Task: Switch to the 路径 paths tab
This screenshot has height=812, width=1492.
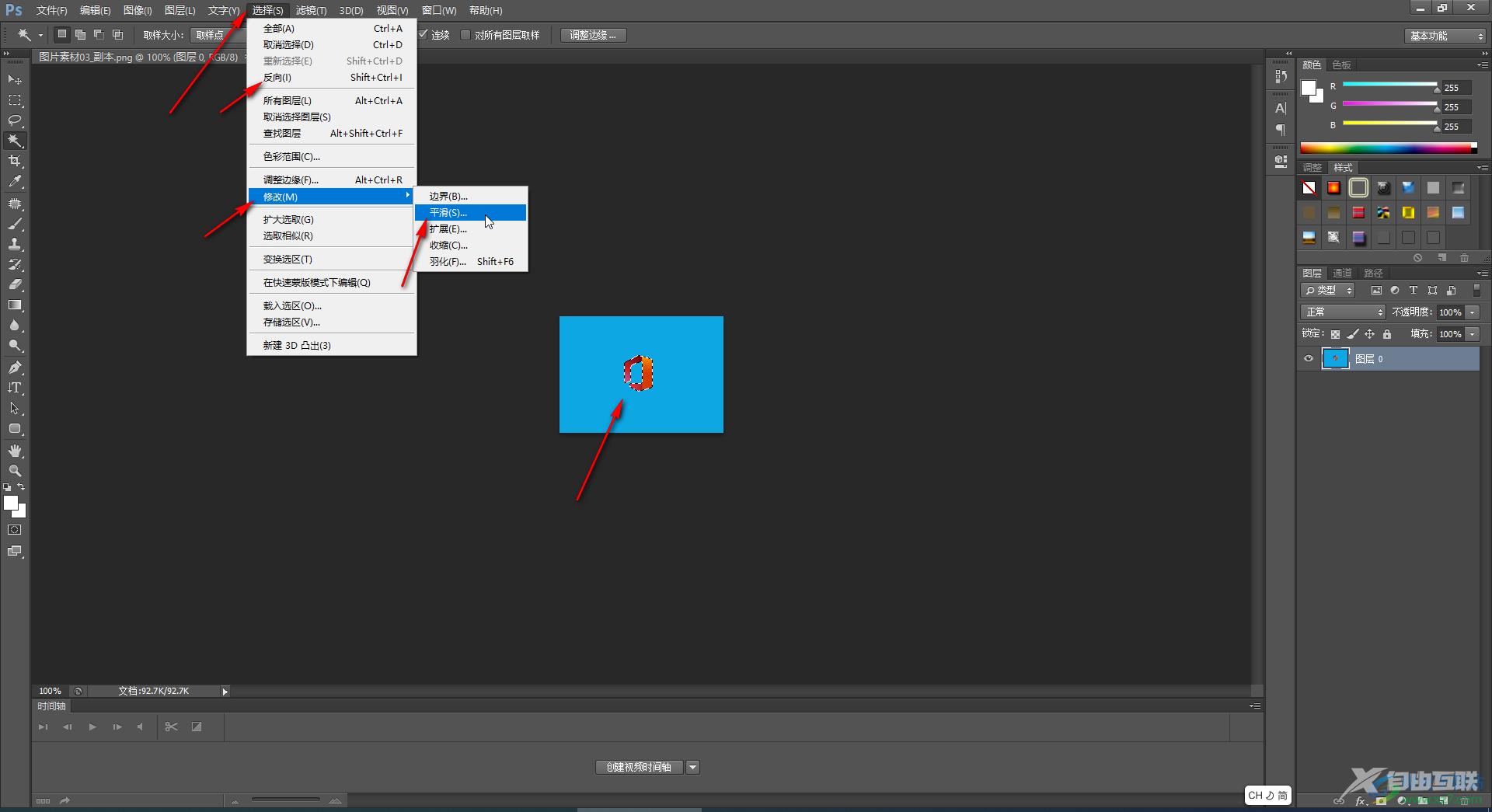Action: [1373, 273]
